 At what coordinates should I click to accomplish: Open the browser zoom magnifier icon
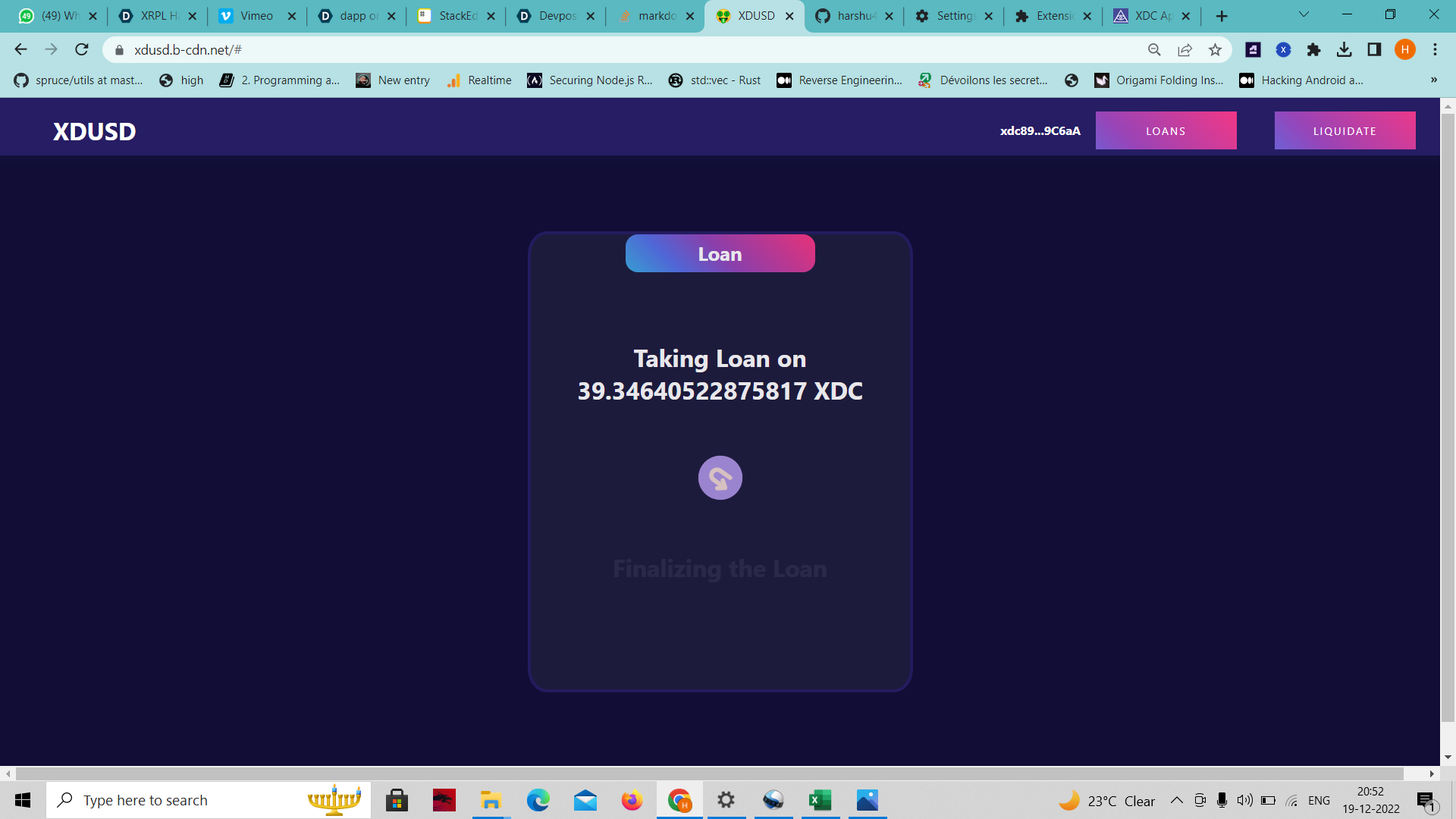pos(1154,49)
